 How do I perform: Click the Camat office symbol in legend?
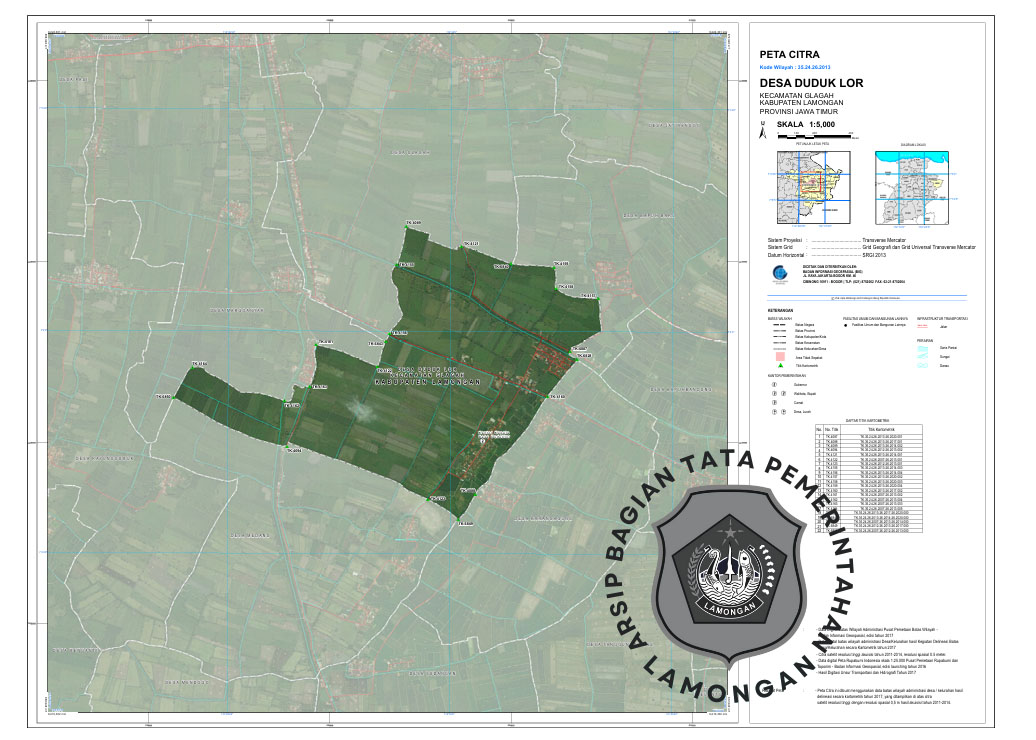coord(773,402)
